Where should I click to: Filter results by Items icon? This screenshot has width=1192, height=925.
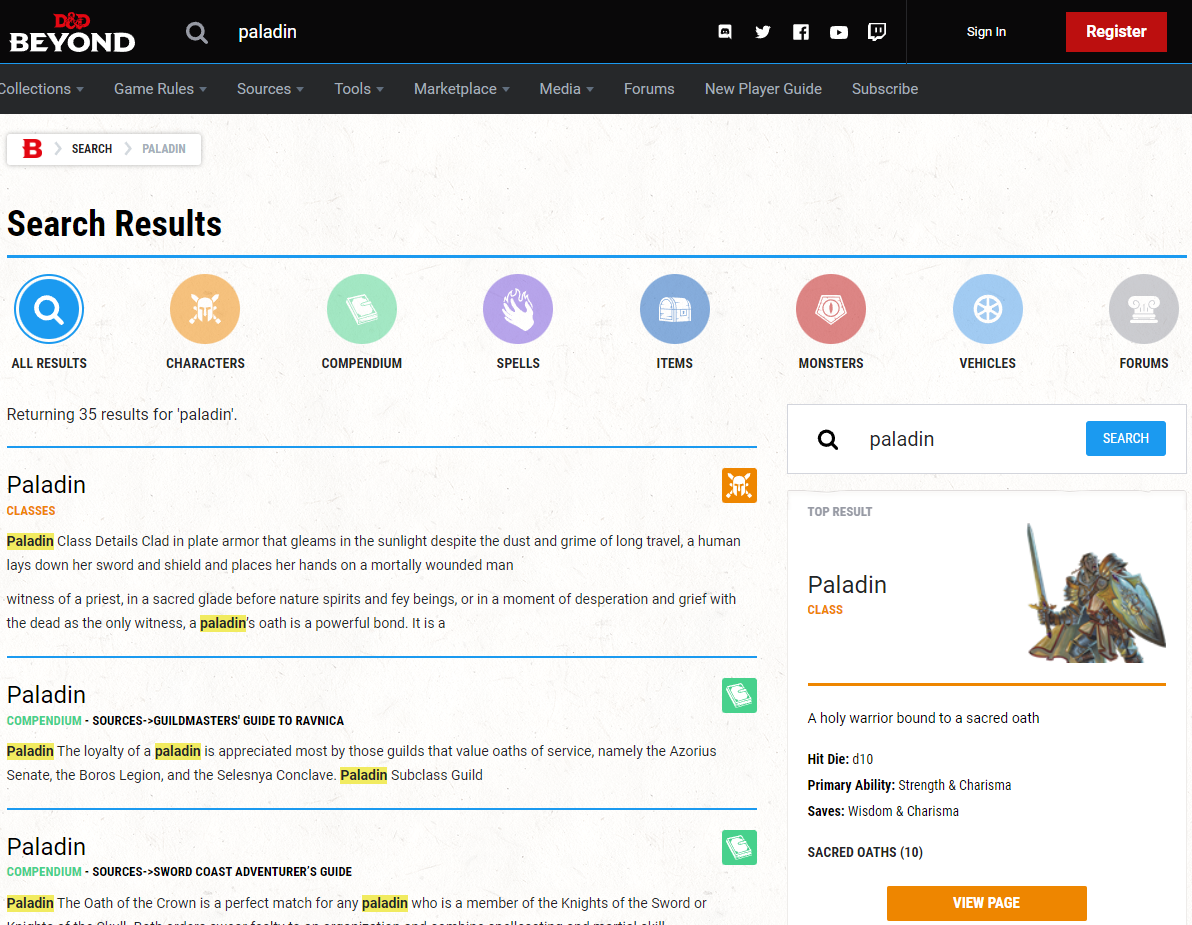[675, 309]
